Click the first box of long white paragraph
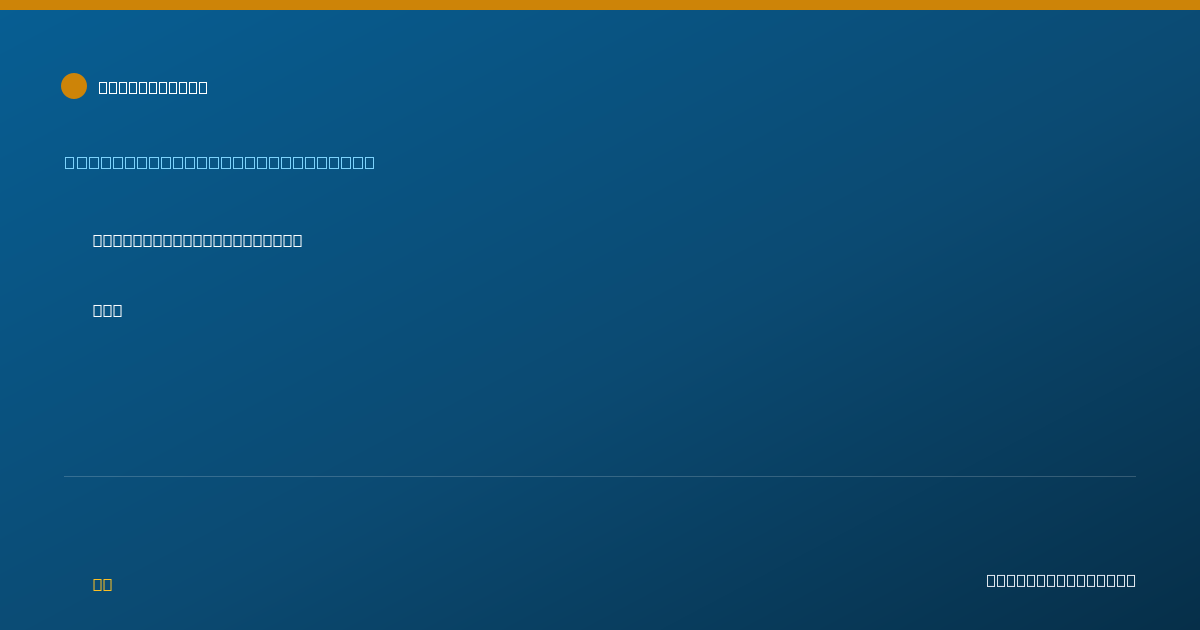 tap(98, 240)
